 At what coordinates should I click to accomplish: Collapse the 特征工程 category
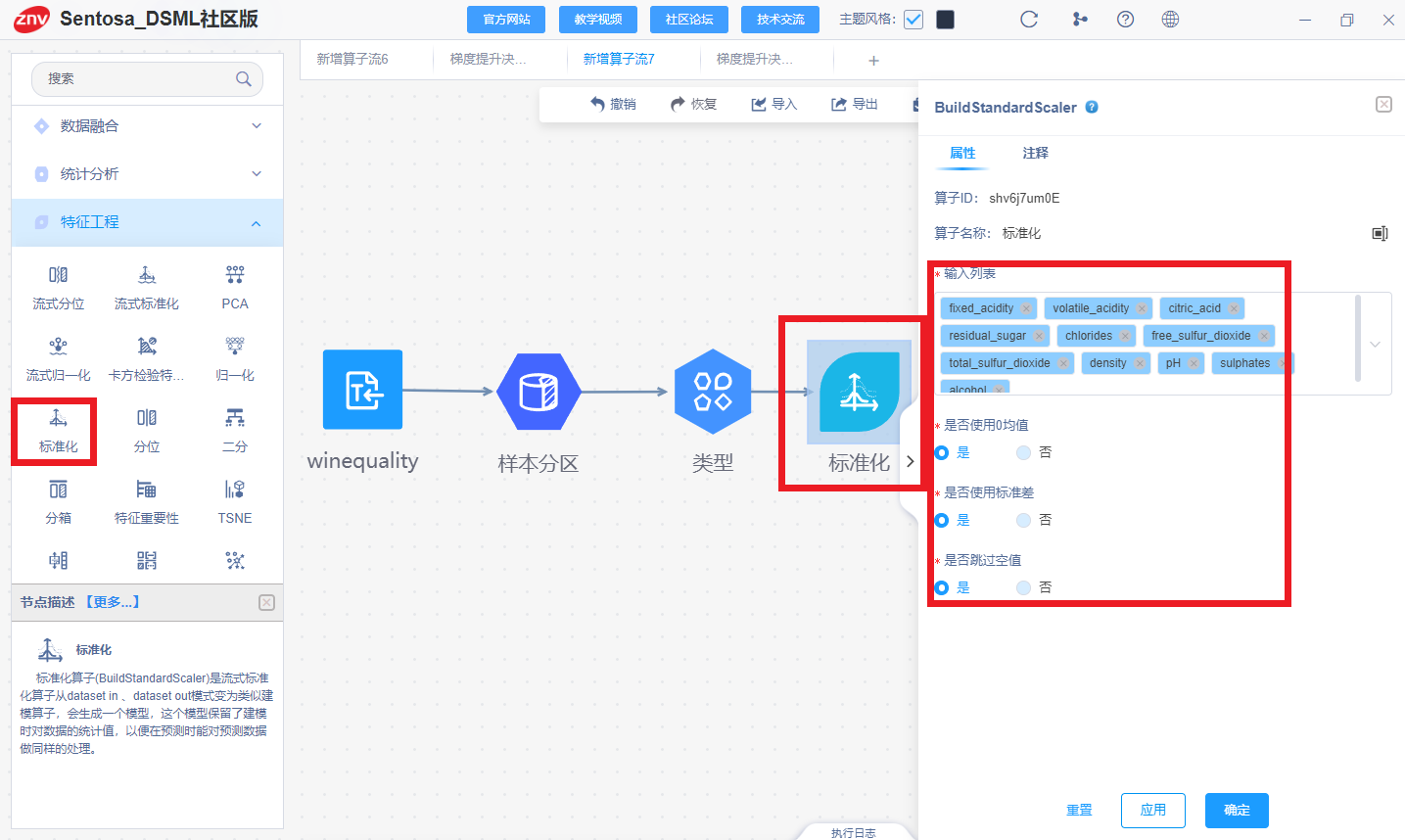point(257,223)
